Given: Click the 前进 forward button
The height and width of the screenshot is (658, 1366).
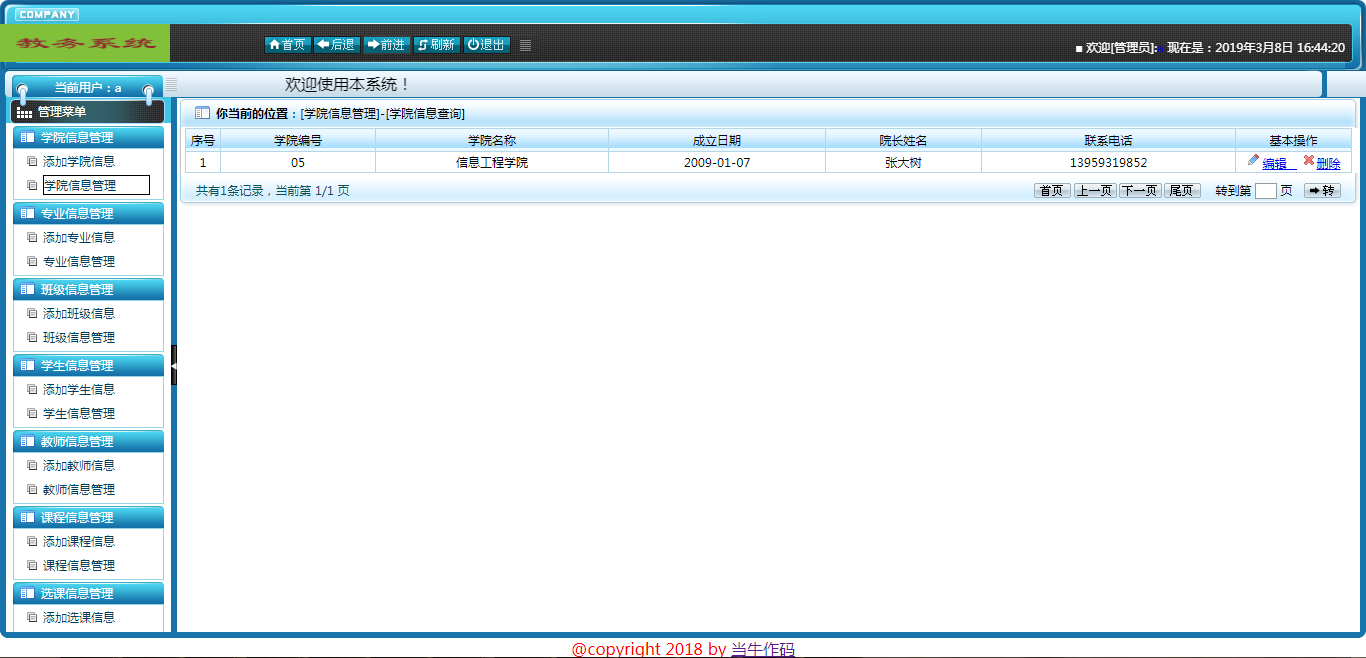Looking at the screenshot, I should tap(386, 45).
